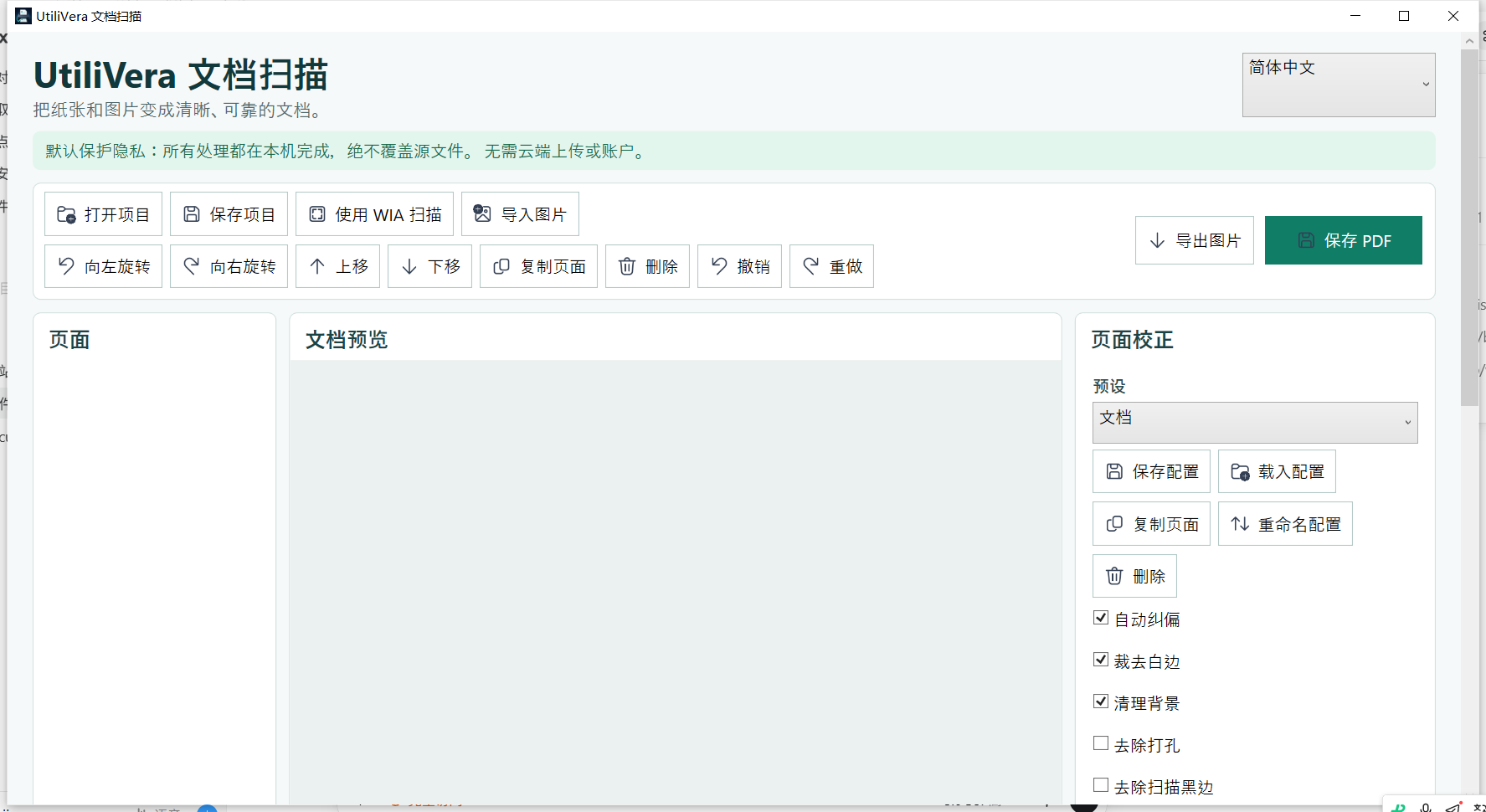Click the 保存项目 button

tap(229, 214)
